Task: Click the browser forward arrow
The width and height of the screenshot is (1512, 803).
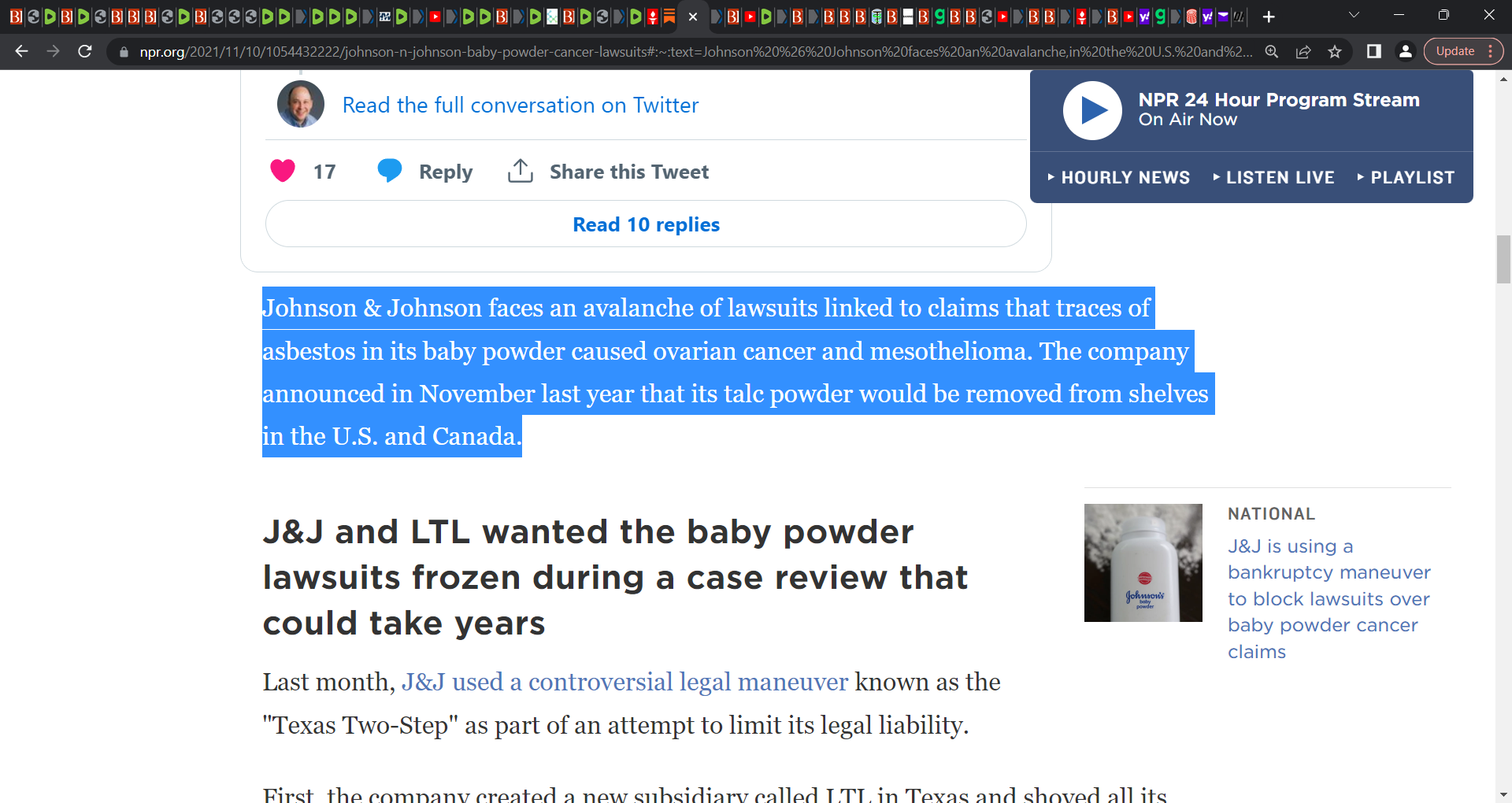Action: click(53, 51)
